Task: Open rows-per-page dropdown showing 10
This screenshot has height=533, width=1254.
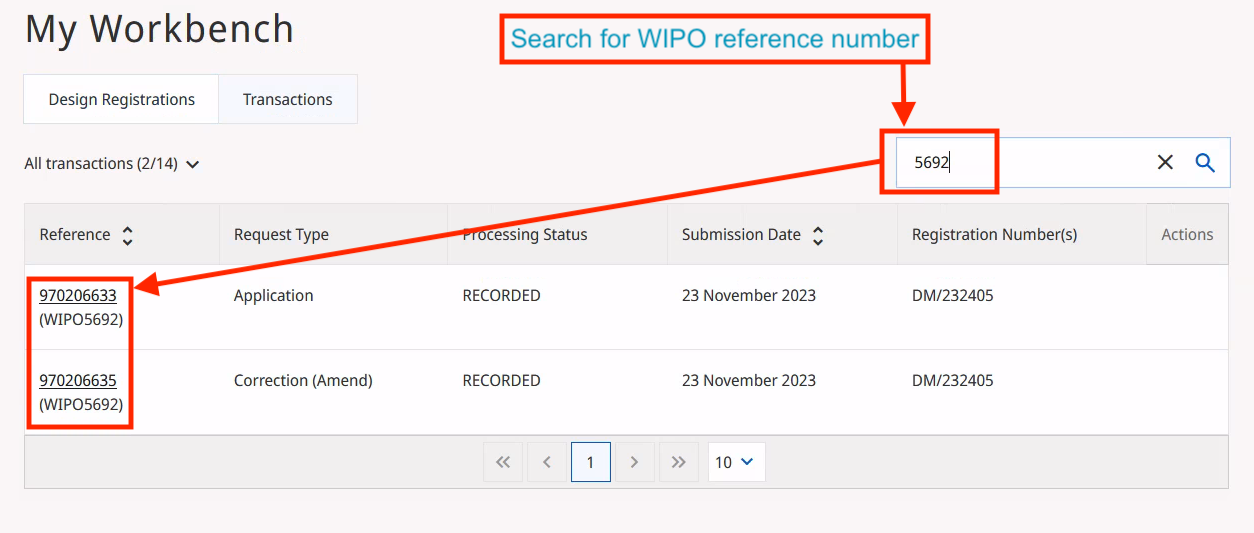Action: pyautogui.click(x=736, y=462)
